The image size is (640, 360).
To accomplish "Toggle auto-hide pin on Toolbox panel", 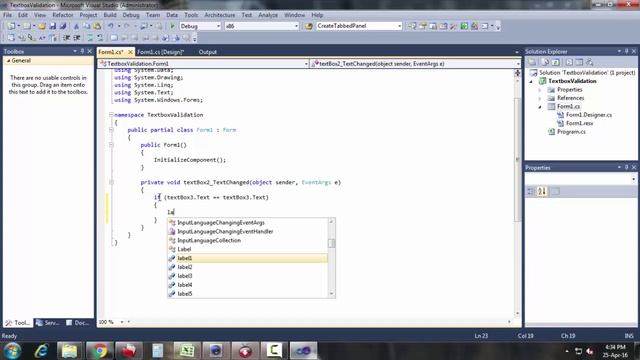I will click(x=82, y=51).
